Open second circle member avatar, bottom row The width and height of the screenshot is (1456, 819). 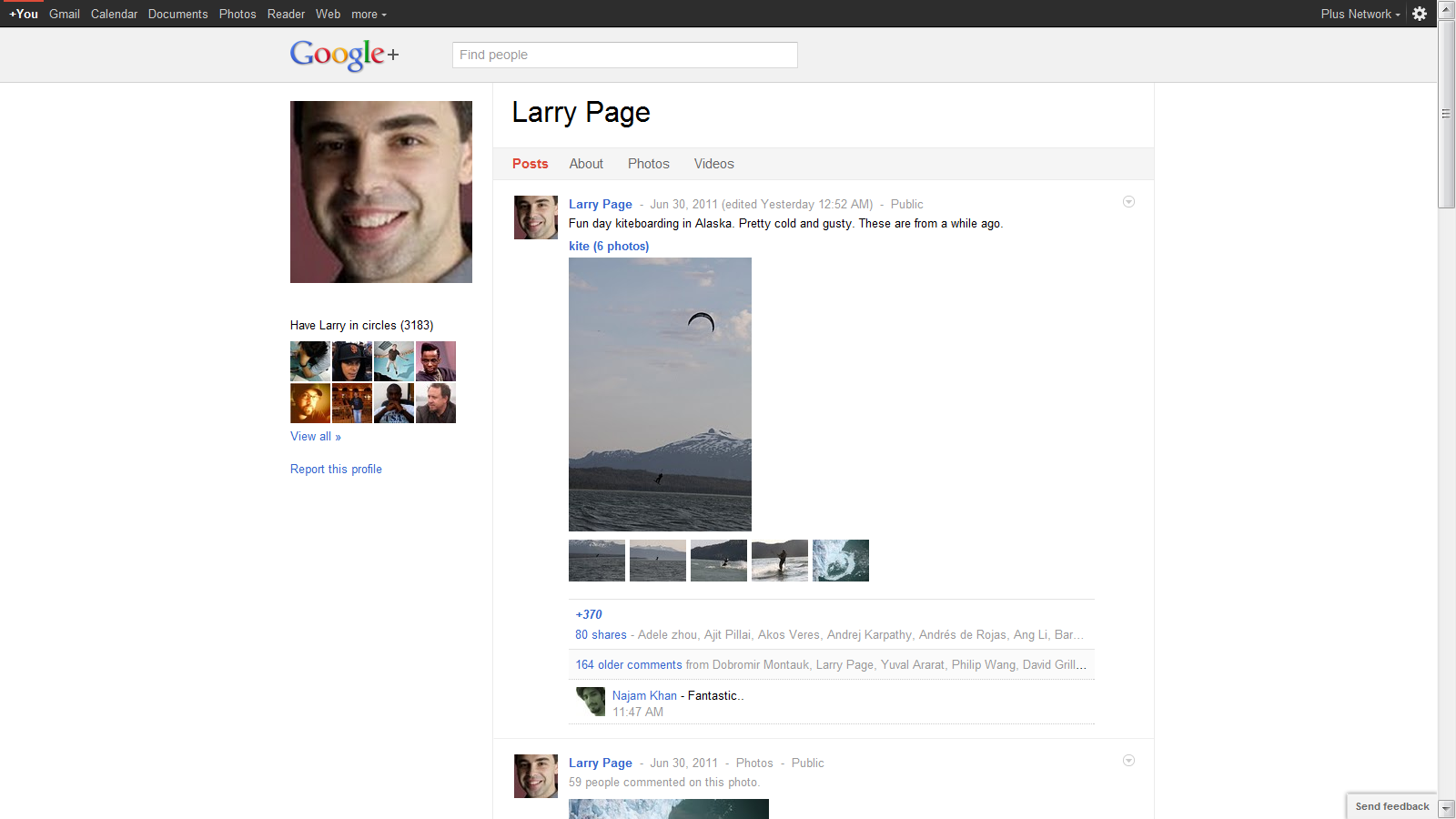352,403
